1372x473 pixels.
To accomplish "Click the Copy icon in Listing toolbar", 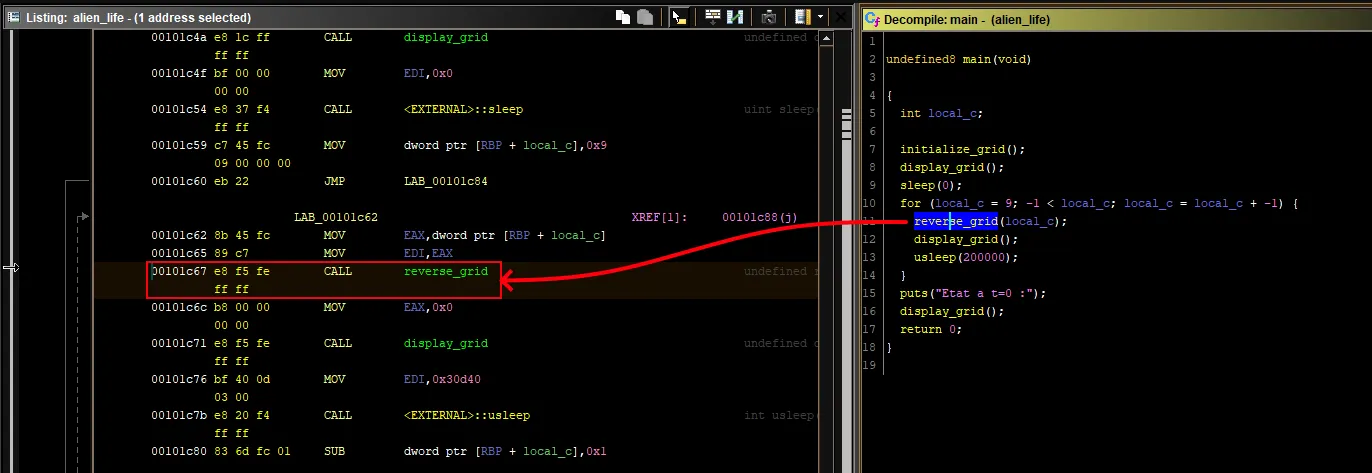I will point(622,17).
